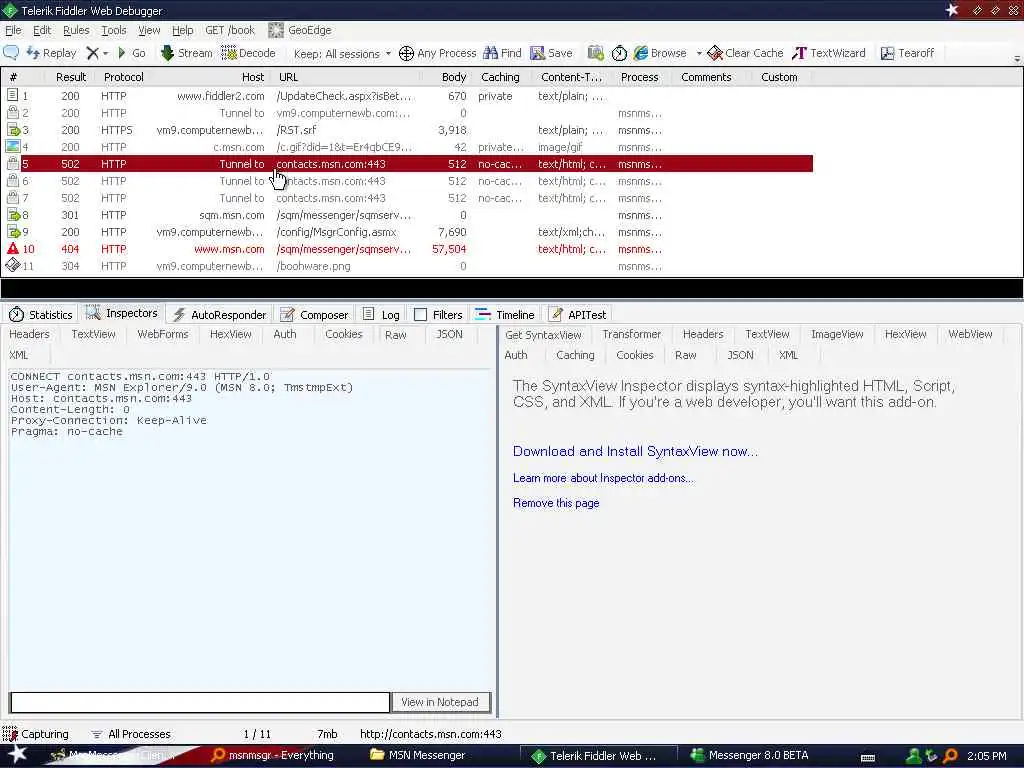Viewport: 1024px width, 768px height.
Task: Click the camera screenshot toolbar icon
Action: point(595,53)
